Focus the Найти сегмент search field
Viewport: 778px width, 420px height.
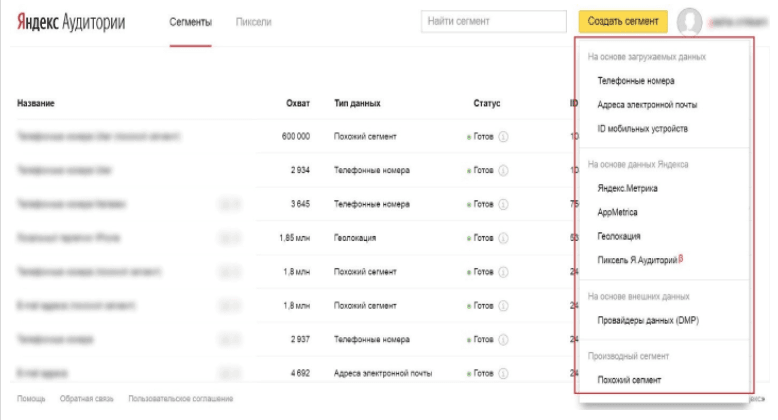click(494, 21)
